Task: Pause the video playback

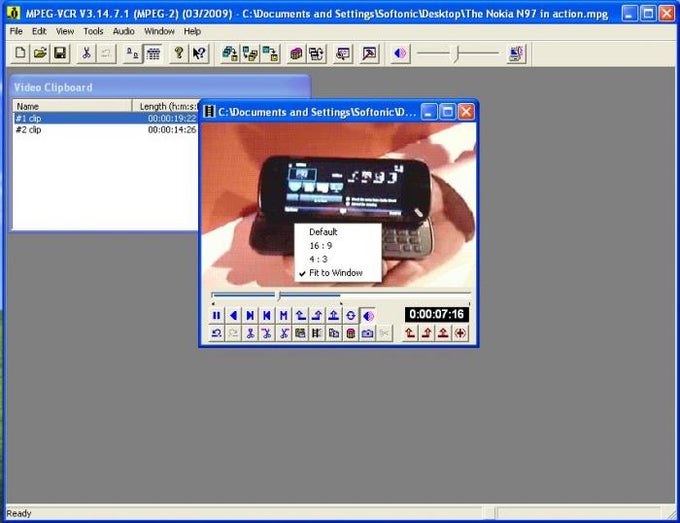Action: coord(216,316)
